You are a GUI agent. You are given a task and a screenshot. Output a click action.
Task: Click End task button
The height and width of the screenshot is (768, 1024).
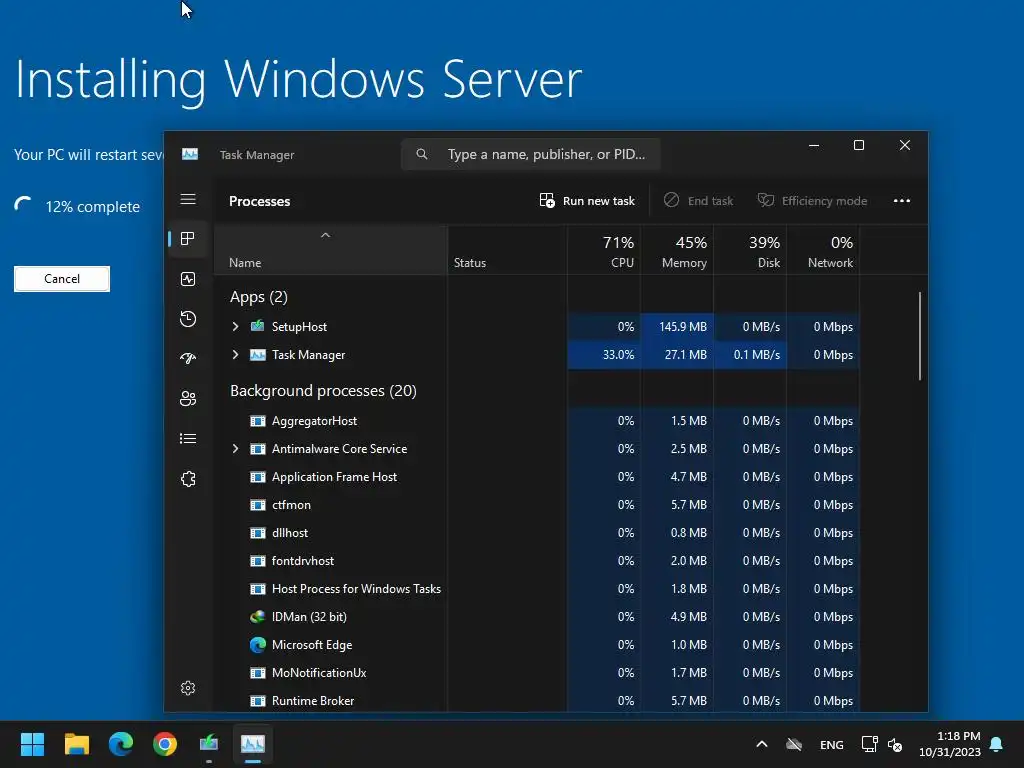pos(698,200)
